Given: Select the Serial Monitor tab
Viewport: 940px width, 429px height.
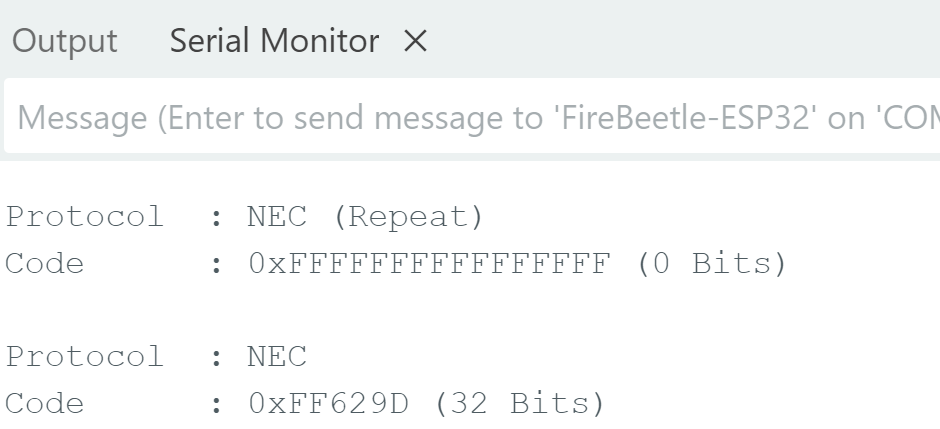Looking at the screenshot, I should (x=274, y=42).
